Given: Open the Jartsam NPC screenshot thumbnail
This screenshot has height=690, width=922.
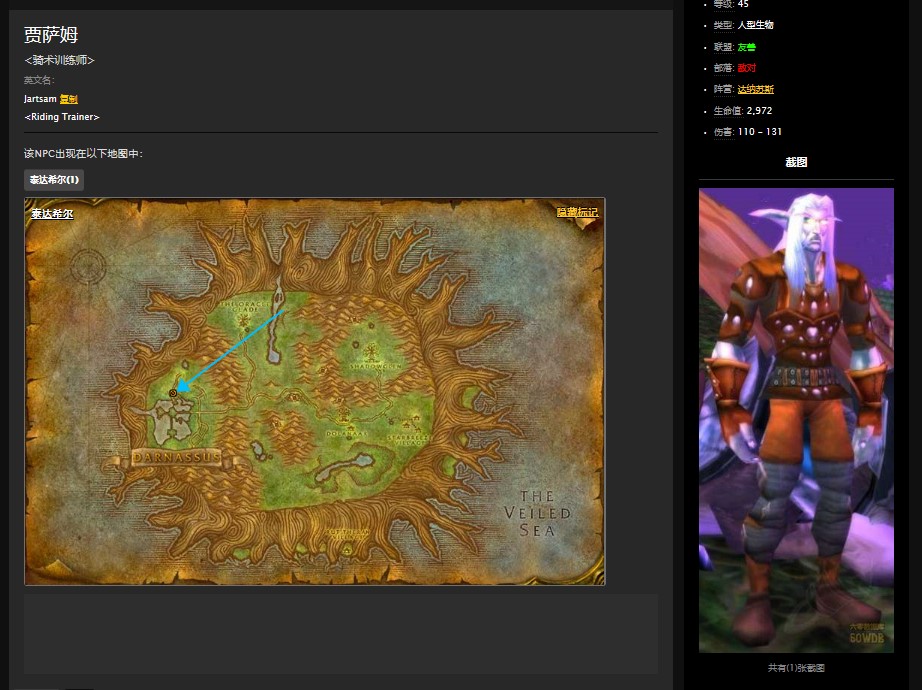Looking at the screenshot, I should click(796, 420).
